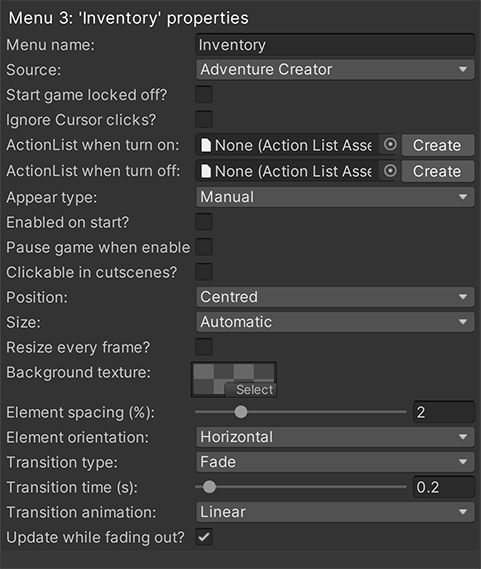Click the Create button for turn off ActionList
481x569 pixels.
437,171
